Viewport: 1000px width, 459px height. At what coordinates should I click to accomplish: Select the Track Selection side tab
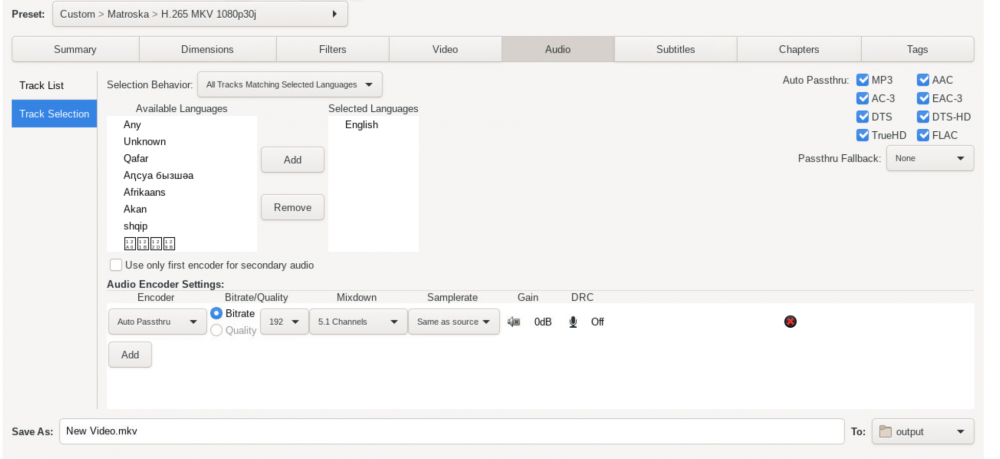[54, 113]
